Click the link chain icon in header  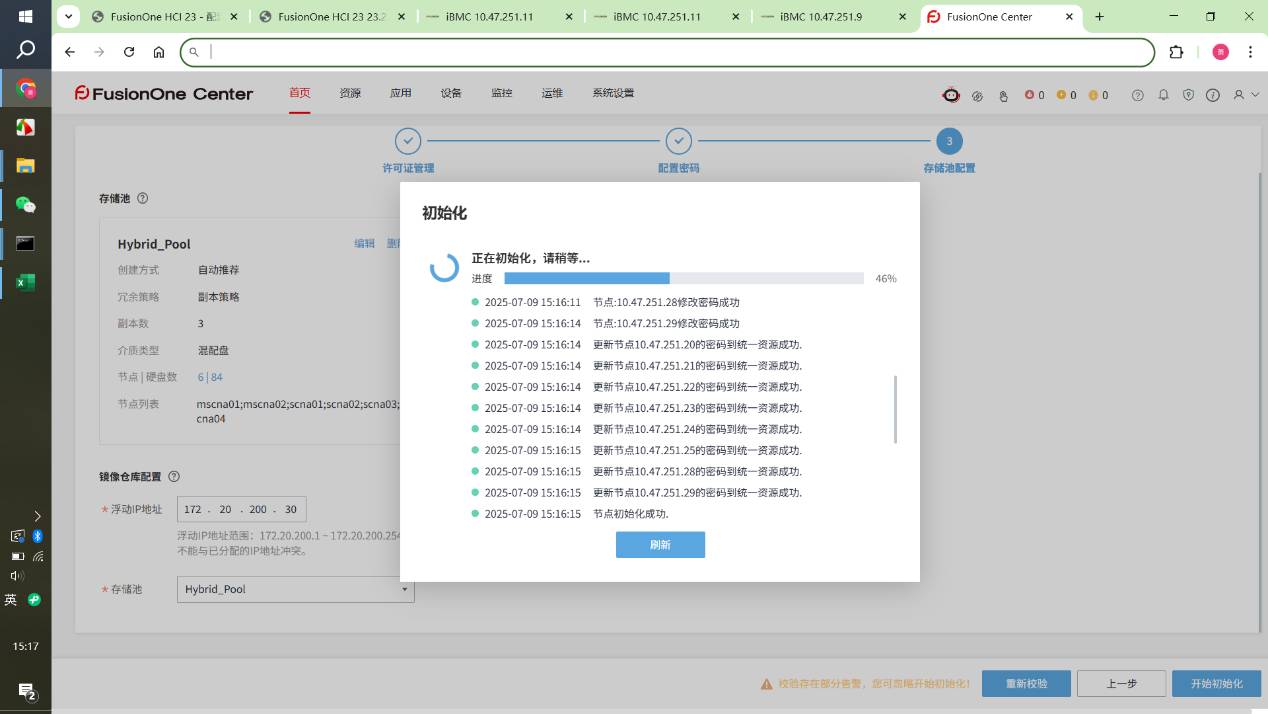[x=978, y=96]
